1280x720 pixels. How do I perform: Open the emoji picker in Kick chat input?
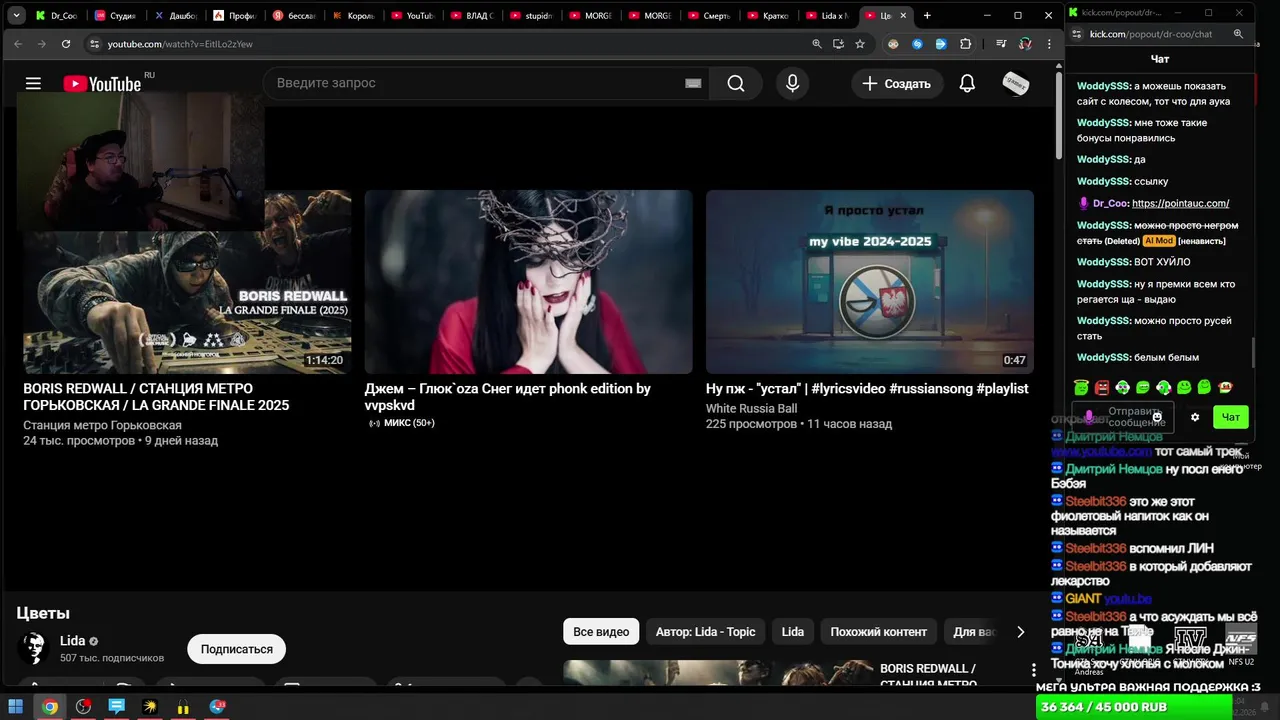tap(1157, 417)
